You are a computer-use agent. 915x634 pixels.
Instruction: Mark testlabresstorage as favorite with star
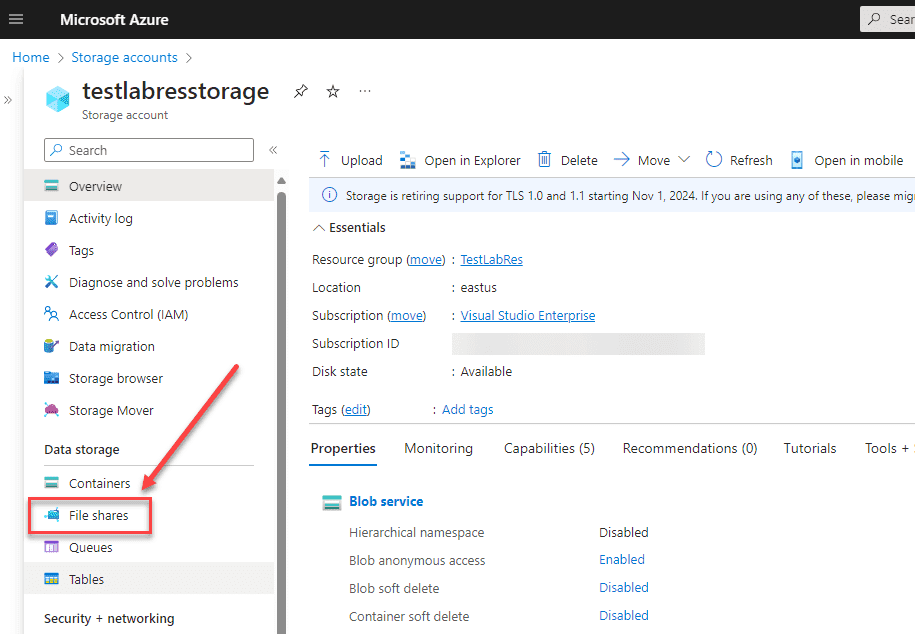[x=333, y=91]
